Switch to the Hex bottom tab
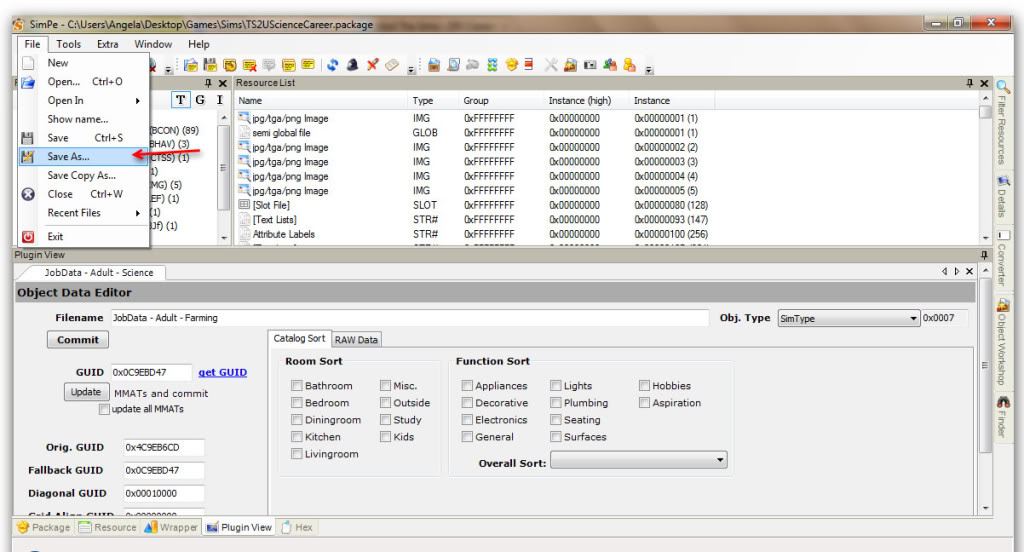 coord(297,527)
